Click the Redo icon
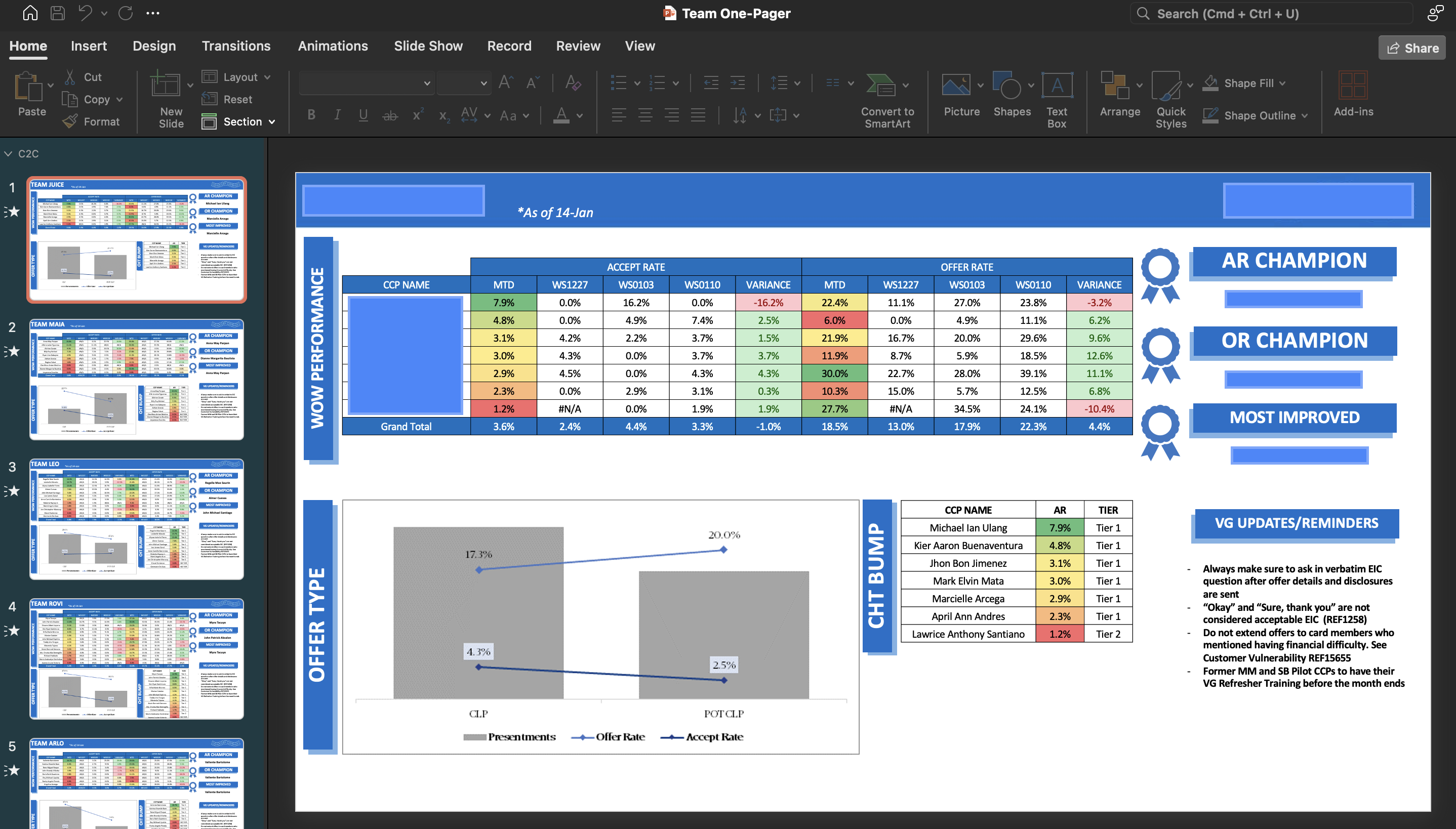1456x829 pixels. tap(125, 13)
